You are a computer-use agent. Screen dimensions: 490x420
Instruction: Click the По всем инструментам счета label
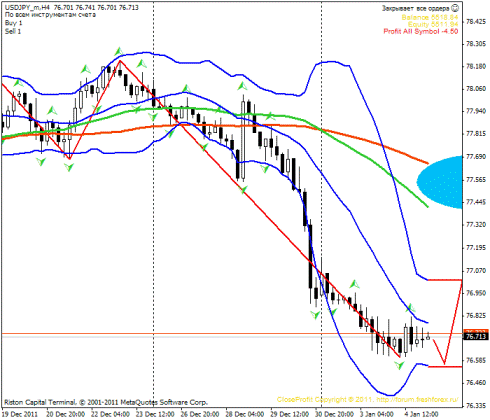click(50, 15)
